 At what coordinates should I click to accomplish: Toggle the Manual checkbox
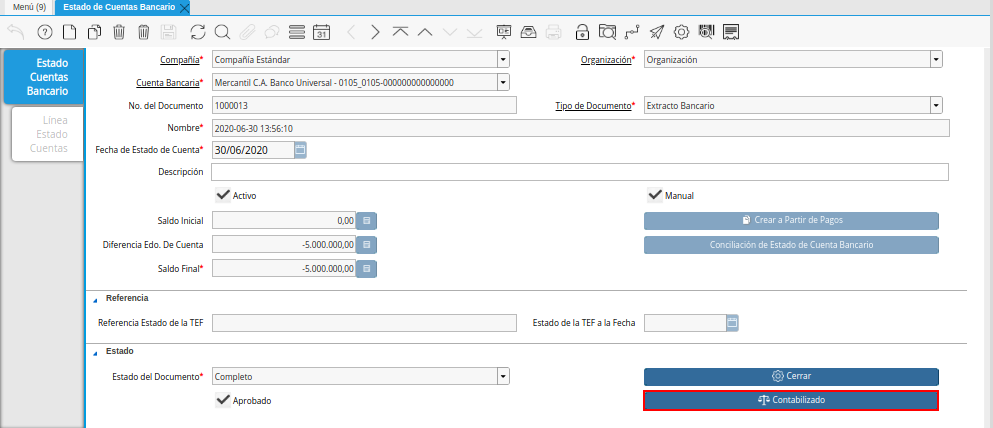(655, 195)
